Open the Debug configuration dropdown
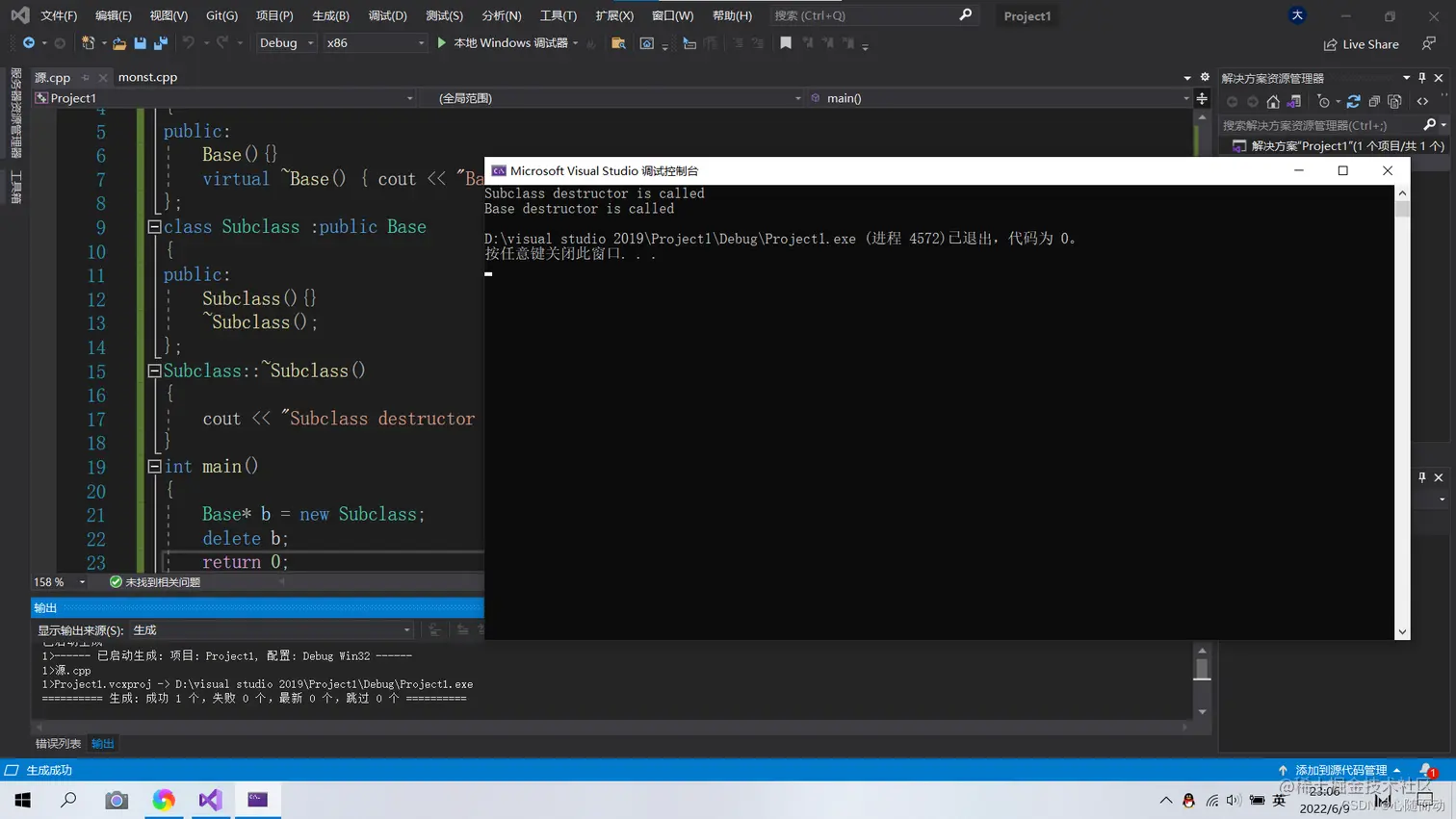The height and width of the screenshot is (819, 1456). [286, 43]
